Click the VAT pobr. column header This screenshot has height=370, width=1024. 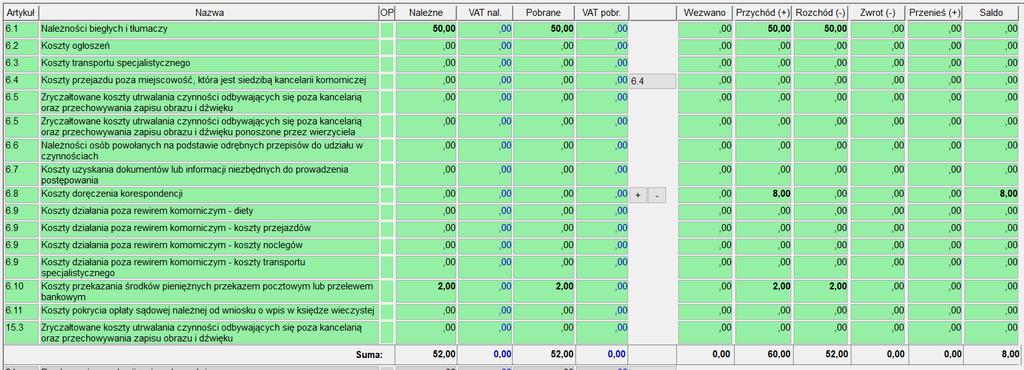coord(601,12)
